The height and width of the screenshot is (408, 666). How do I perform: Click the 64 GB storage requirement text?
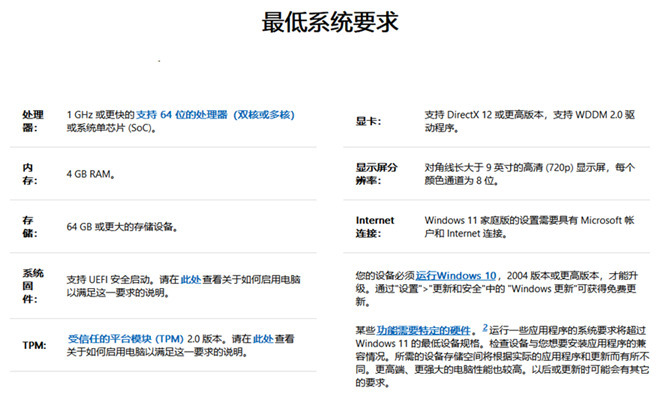pos(121,227)
